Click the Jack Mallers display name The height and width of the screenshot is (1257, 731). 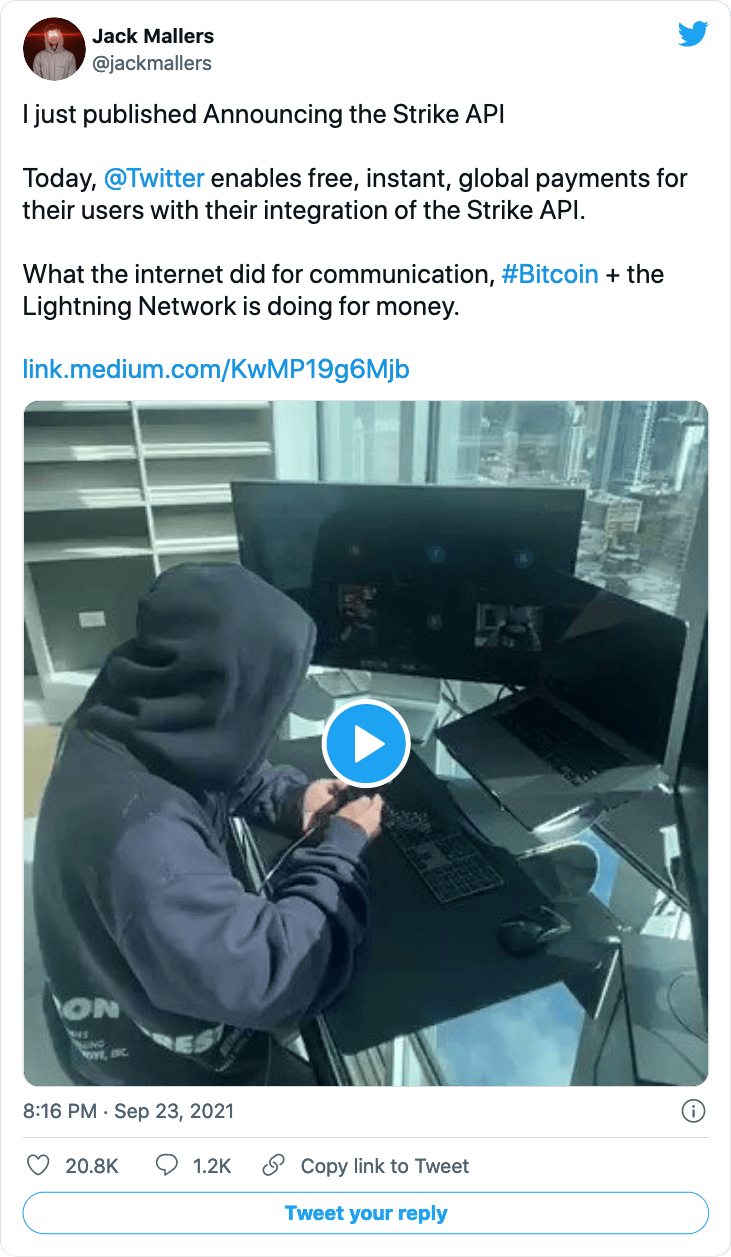click(x=153, y=36)
